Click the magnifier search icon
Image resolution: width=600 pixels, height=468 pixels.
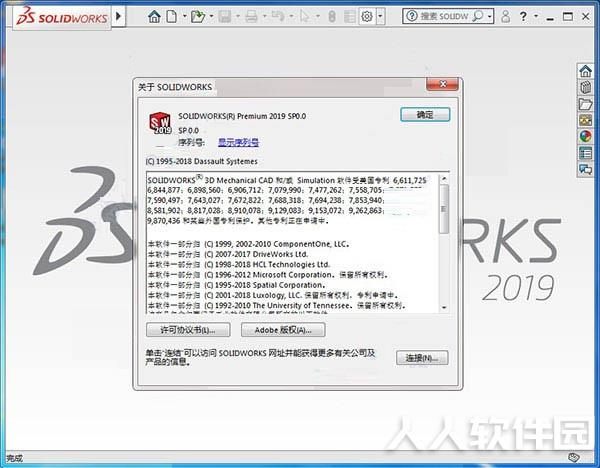[478, 16]
